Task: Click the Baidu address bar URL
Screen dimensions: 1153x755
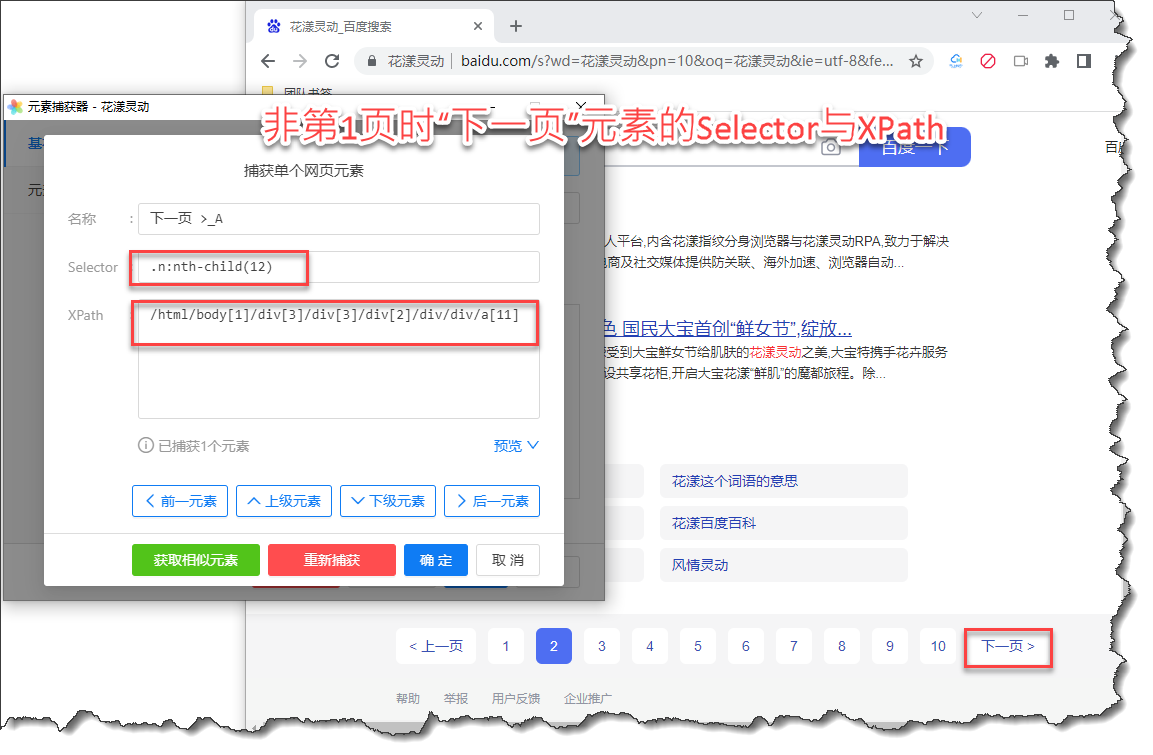Action: coord(677,61)
